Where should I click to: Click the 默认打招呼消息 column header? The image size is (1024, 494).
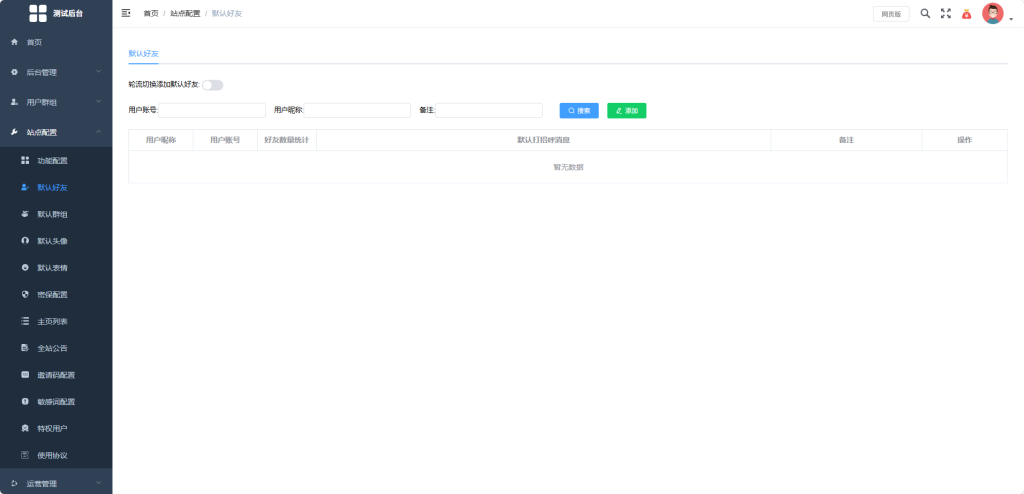[x=544, y=140]
